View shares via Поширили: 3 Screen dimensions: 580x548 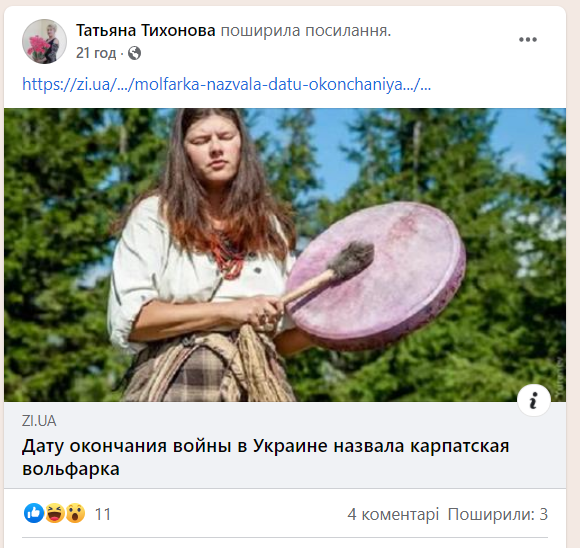click(x=498, y=514)
